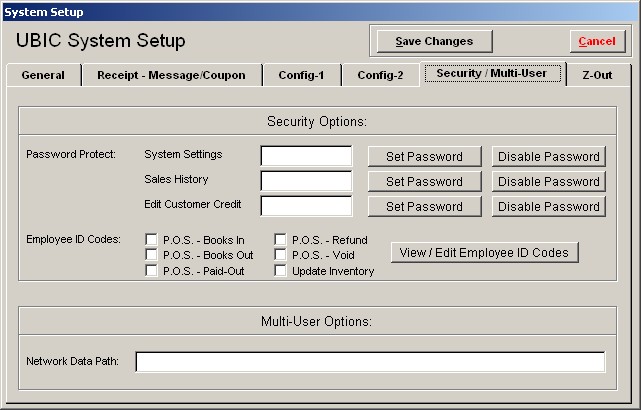
Task: Select the Security / Multi-User tab
Action: 492,74
